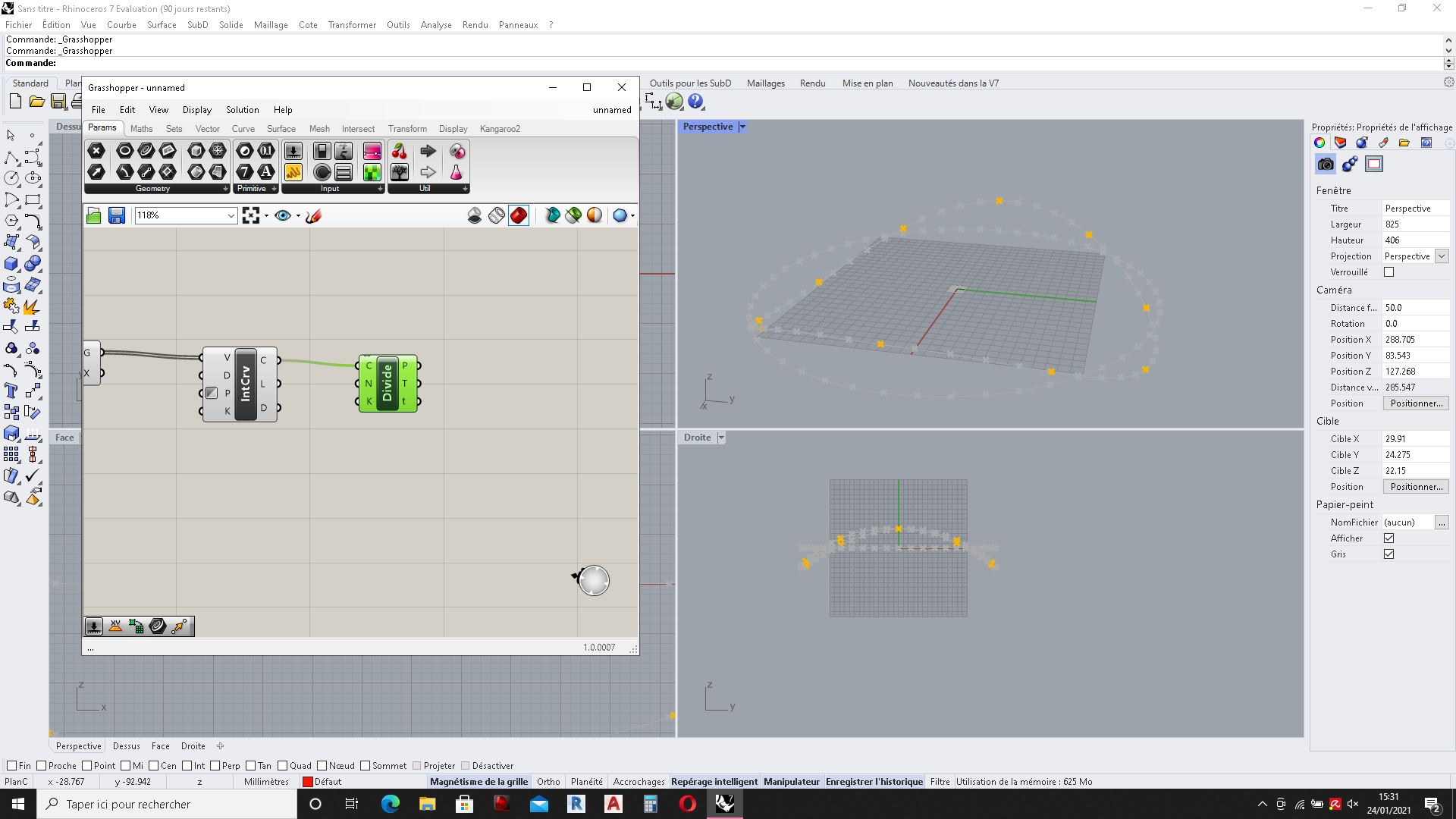
Task: Switch to the Dessus viewport tab
Action: click(x=126, y=746)
